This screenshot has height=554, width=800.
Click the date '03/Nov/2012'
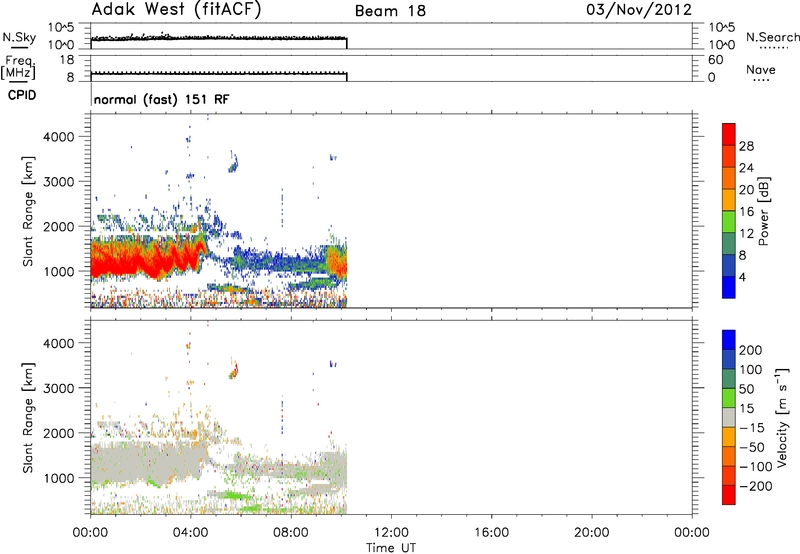[x=639, y=10]
